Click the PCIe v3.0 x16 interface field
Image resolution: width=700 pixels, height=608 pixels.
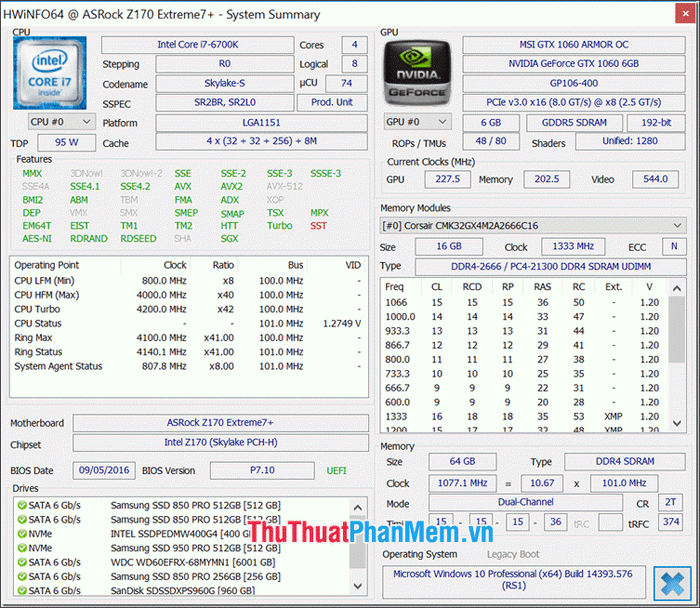pos(574,103)
